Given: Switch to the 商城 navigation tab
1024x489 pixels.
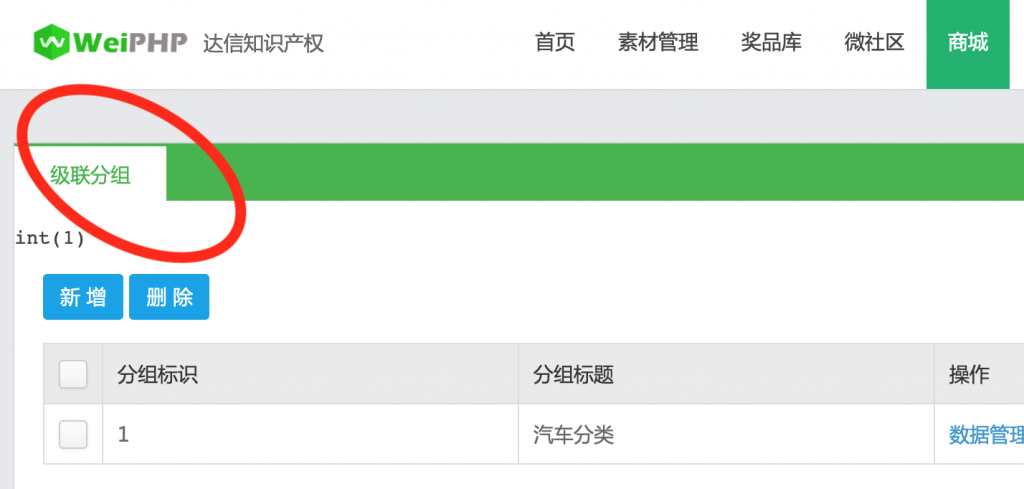Looking at the screenshot, I should click(968, 44).
